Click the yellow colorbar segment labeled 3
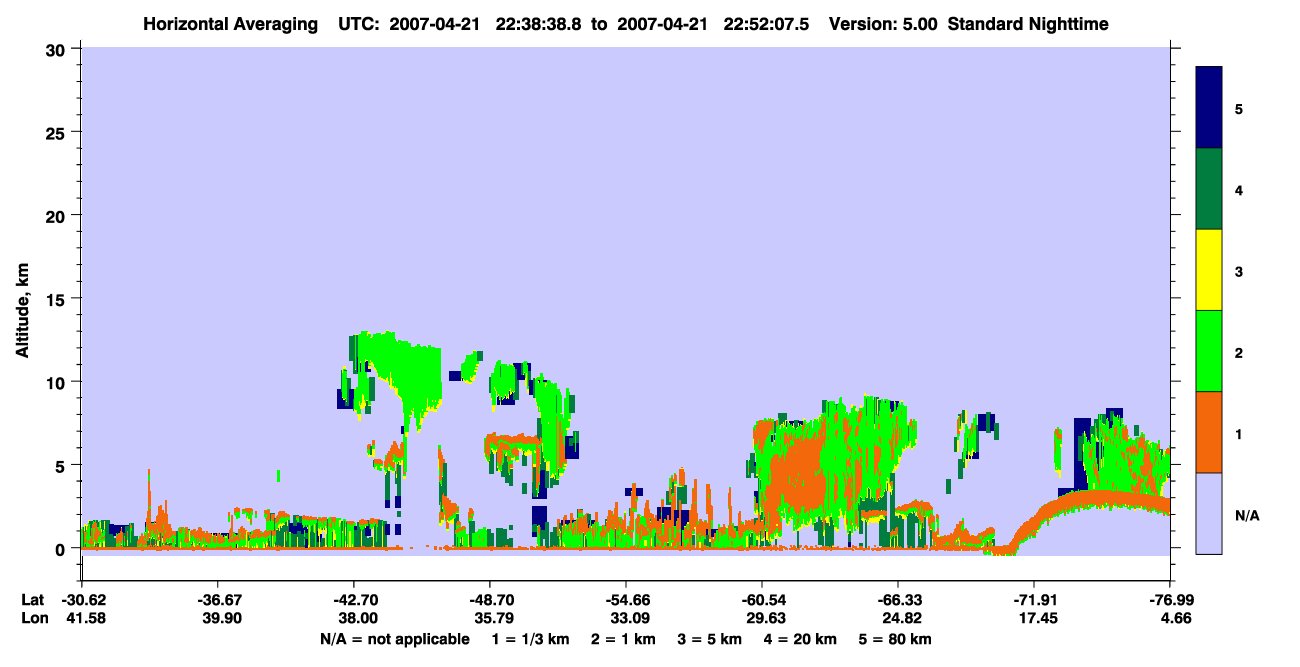The image size is (1300, 667). tap(1209, 270)
